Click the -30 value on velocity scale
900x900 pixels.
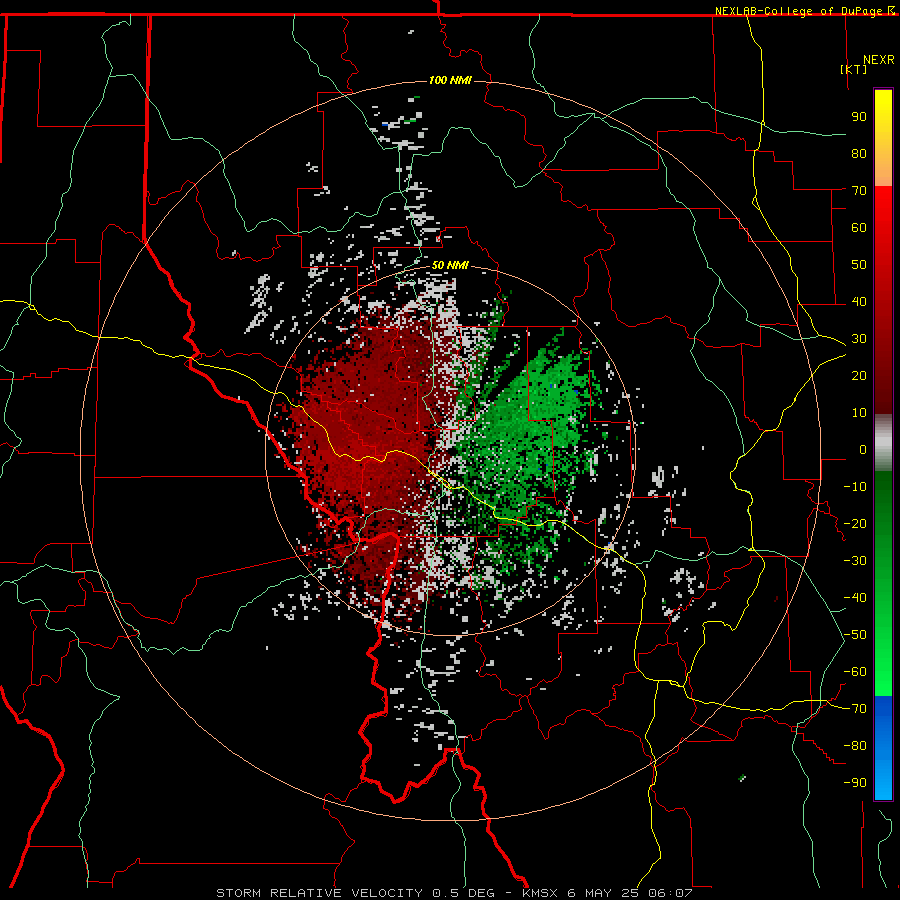click(x=855, y=561)
